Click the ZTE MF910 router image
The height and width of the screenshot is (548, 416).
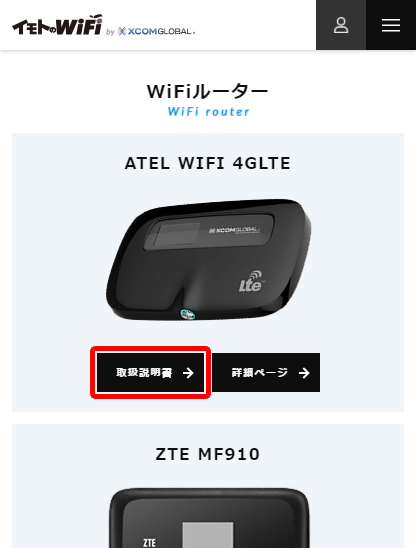[209, 518]
